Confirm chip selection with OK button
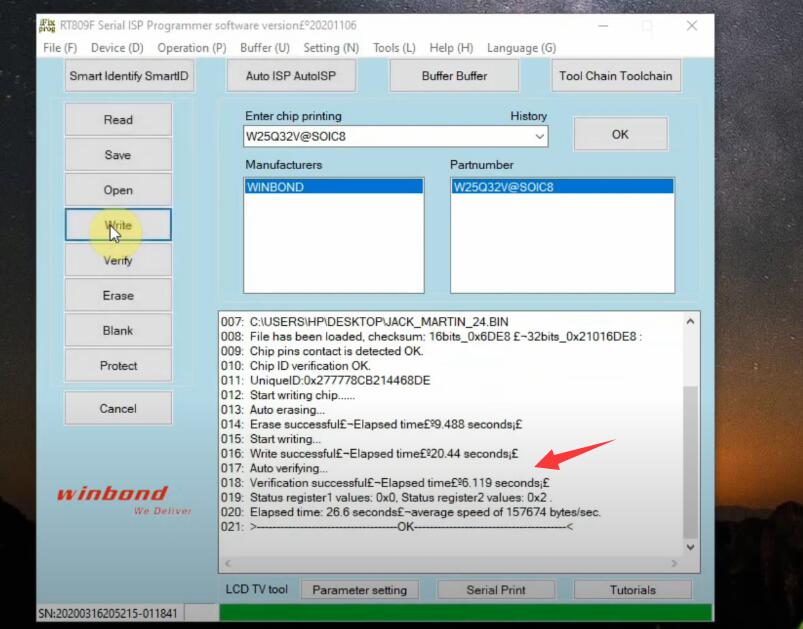Viewport: 803px width, 629px height. click(620, 134)
